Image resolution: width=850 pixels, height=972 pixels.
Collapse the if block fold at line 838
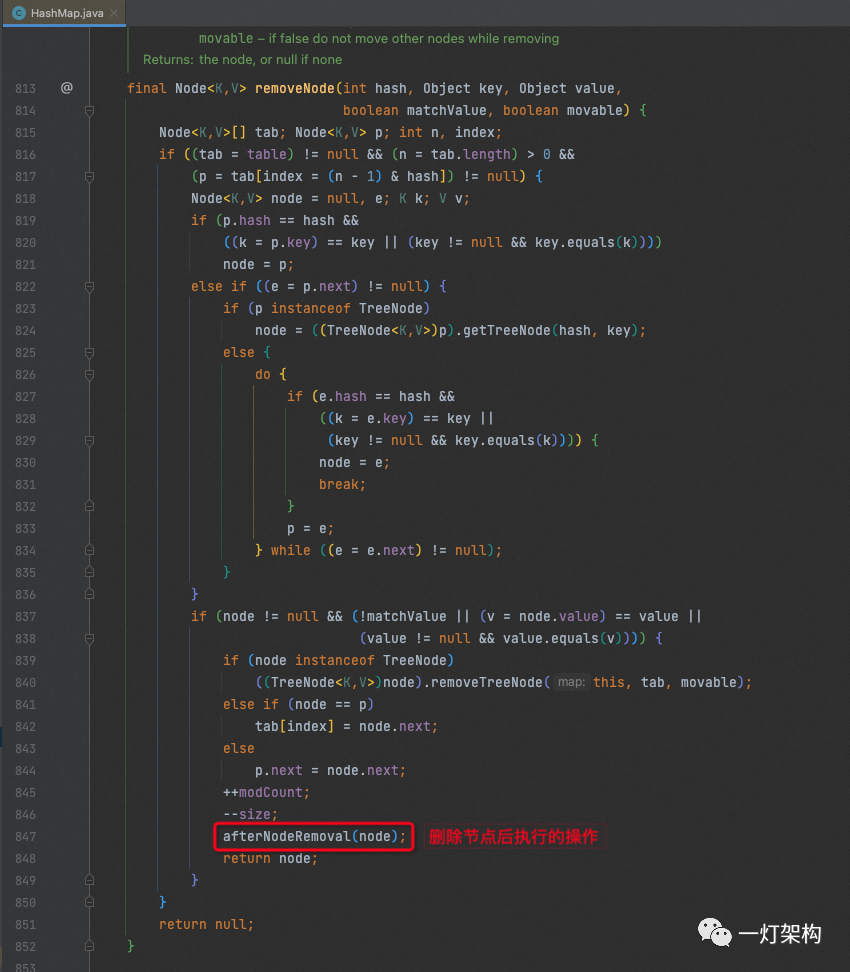(x=89, y=638)
